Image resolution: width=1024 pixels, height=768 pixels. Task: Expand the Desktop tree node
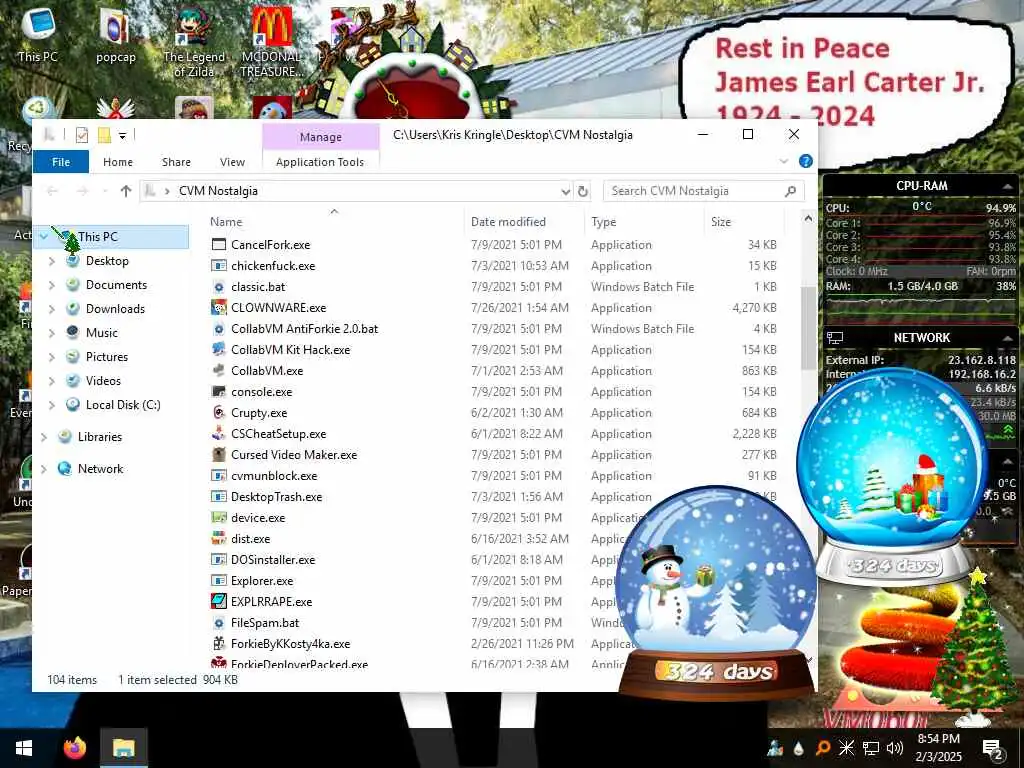point(52,261)
